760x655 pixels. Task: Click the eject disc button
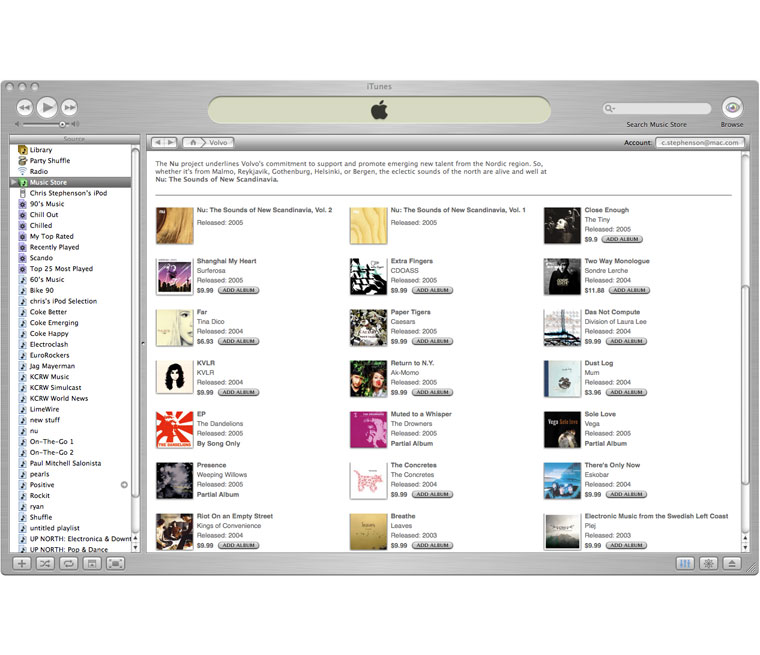click(x=732, y=563)
